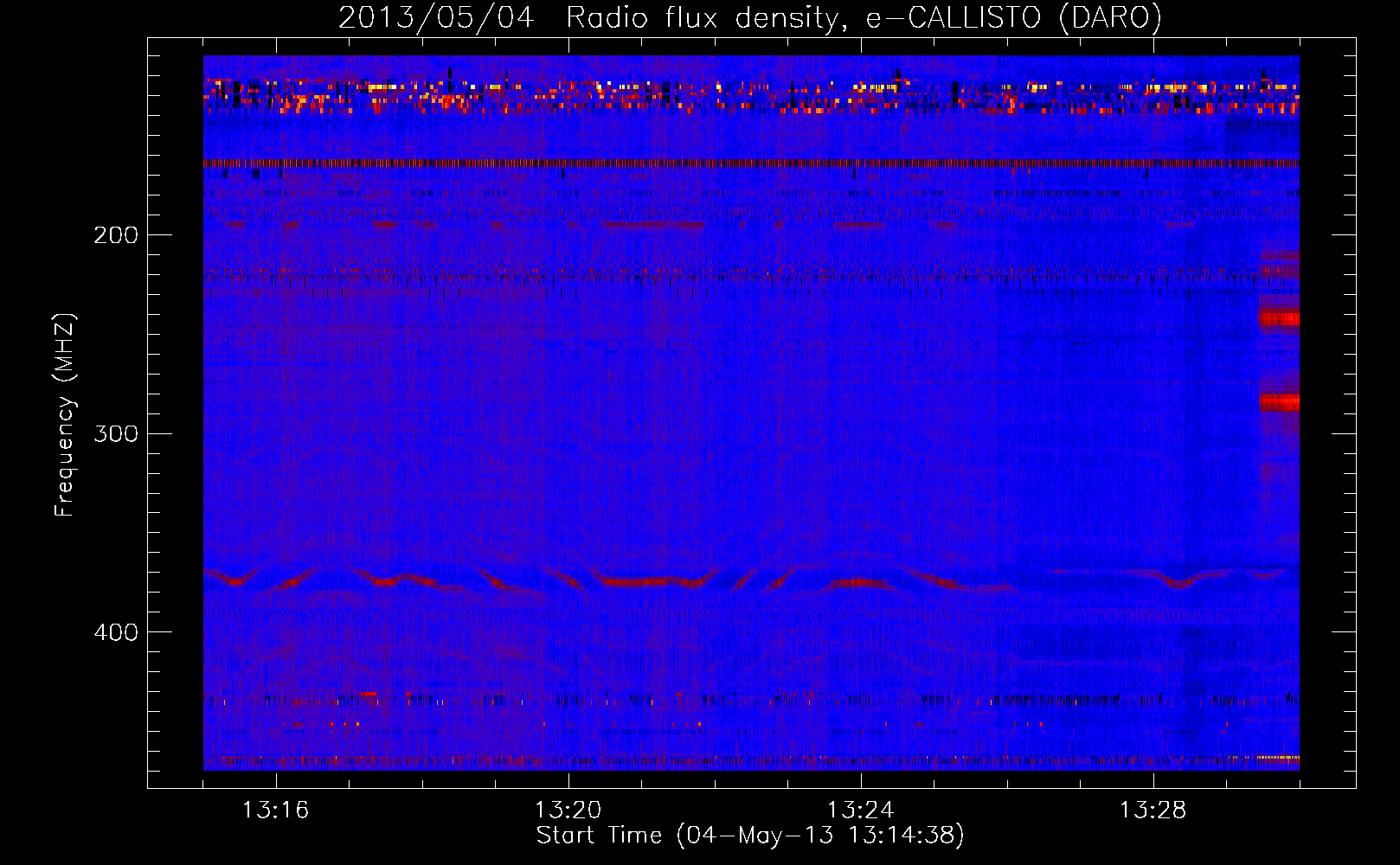Click the 300 frequency tick label
Viewport: 1400px width, 865px height.
tap(116, 433)
